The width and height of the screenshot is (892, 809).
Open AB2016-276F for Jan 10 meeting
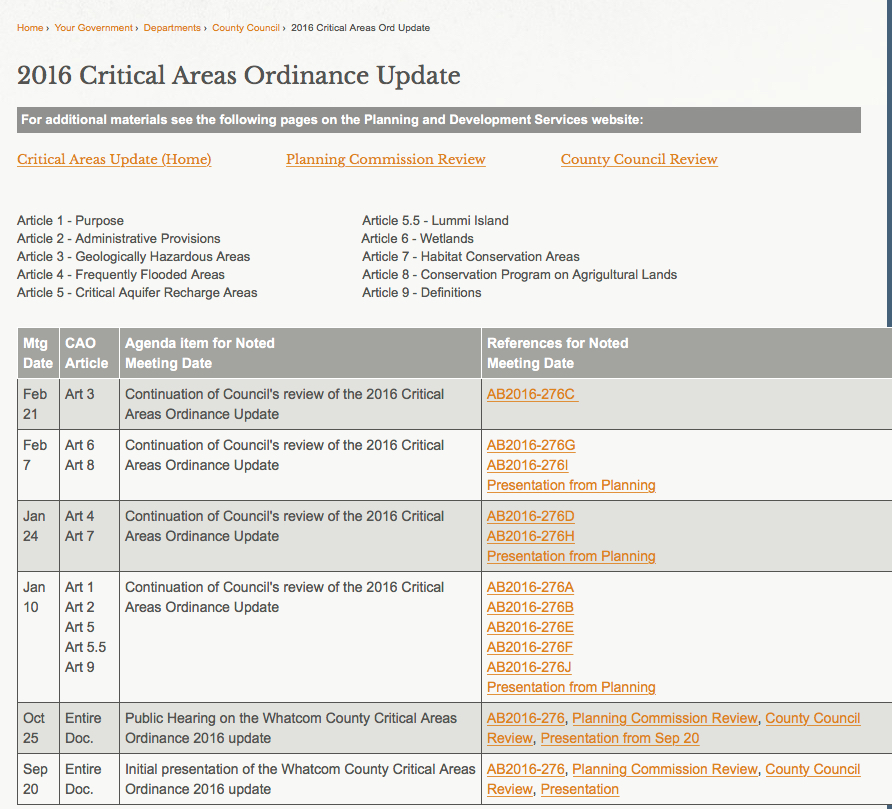pyautogui.click(x=528, y=647)
